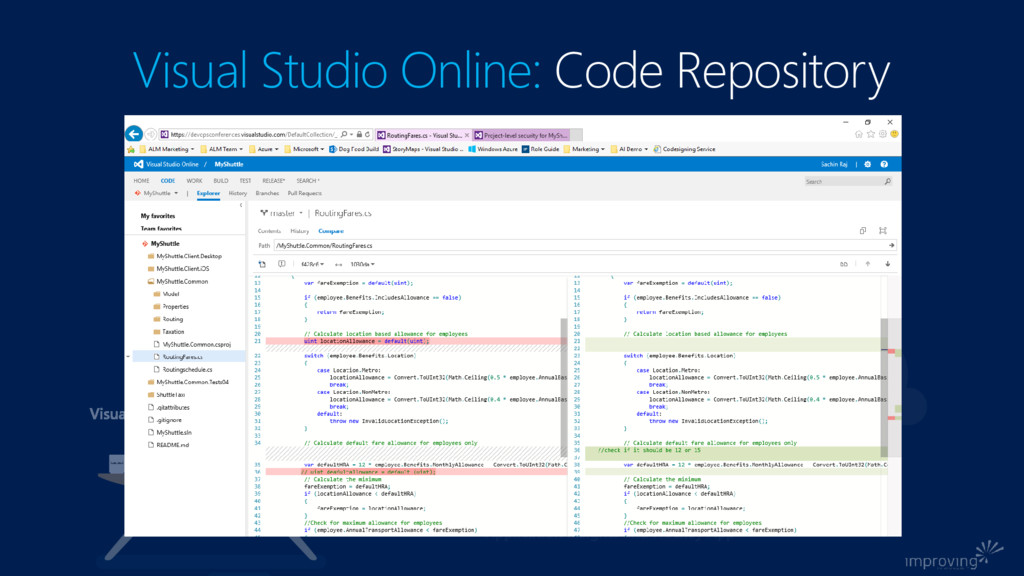Switch to the History tab of file
The width and height of the screenshot is (1024, 576).
(x=299, y=231)
